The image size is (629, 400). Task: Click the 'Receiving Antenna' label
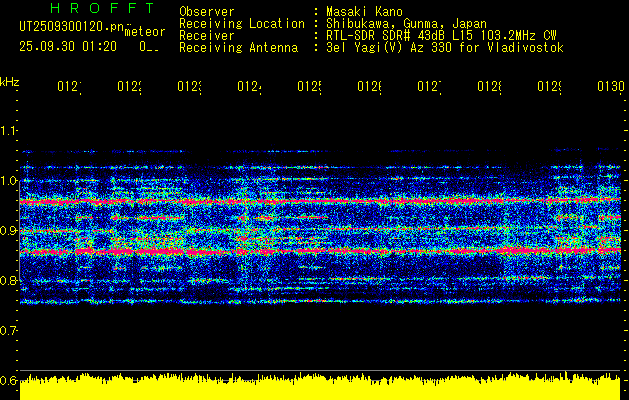click(238, 48)
